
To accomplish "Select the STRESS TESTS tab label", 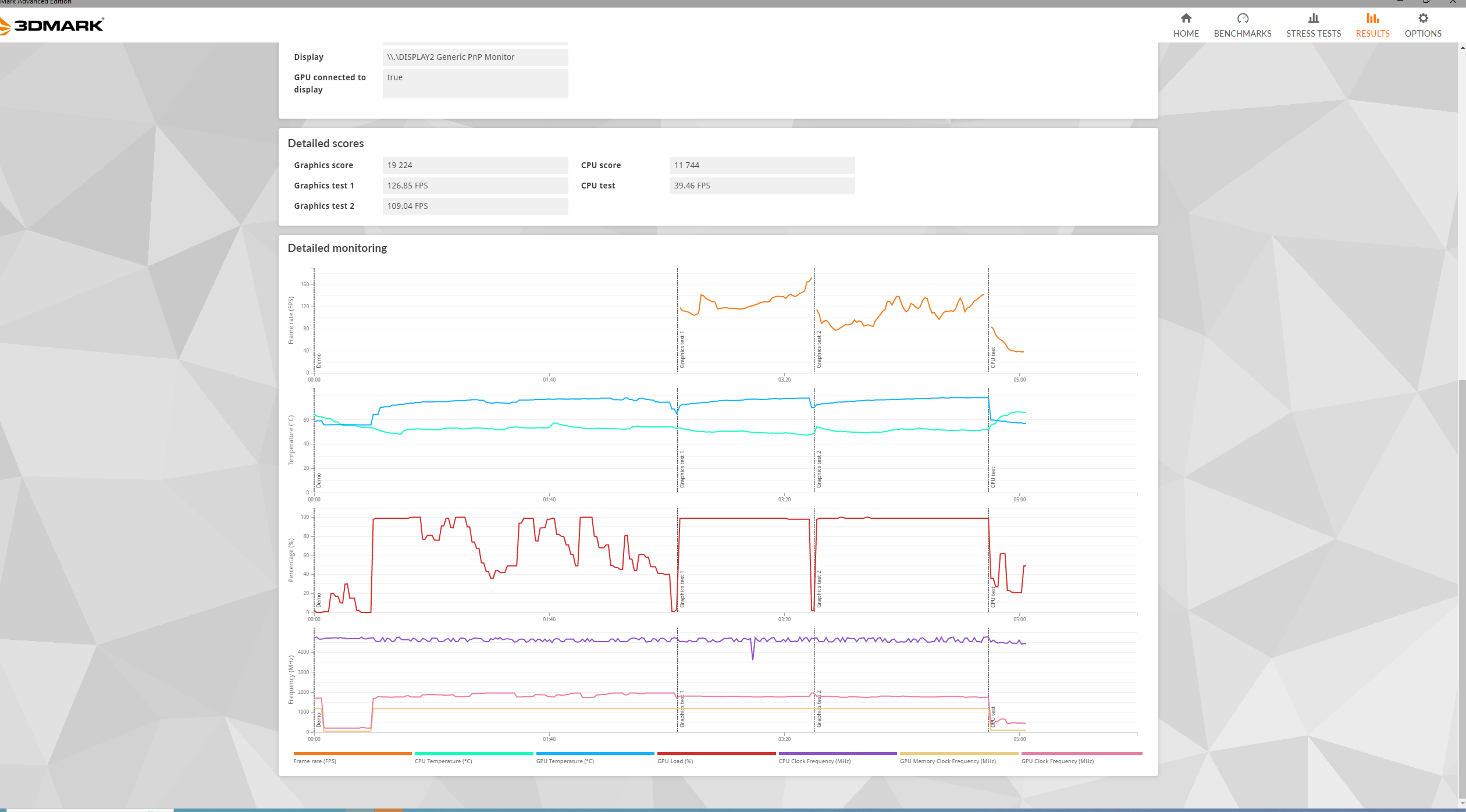I will point(1313,34).
